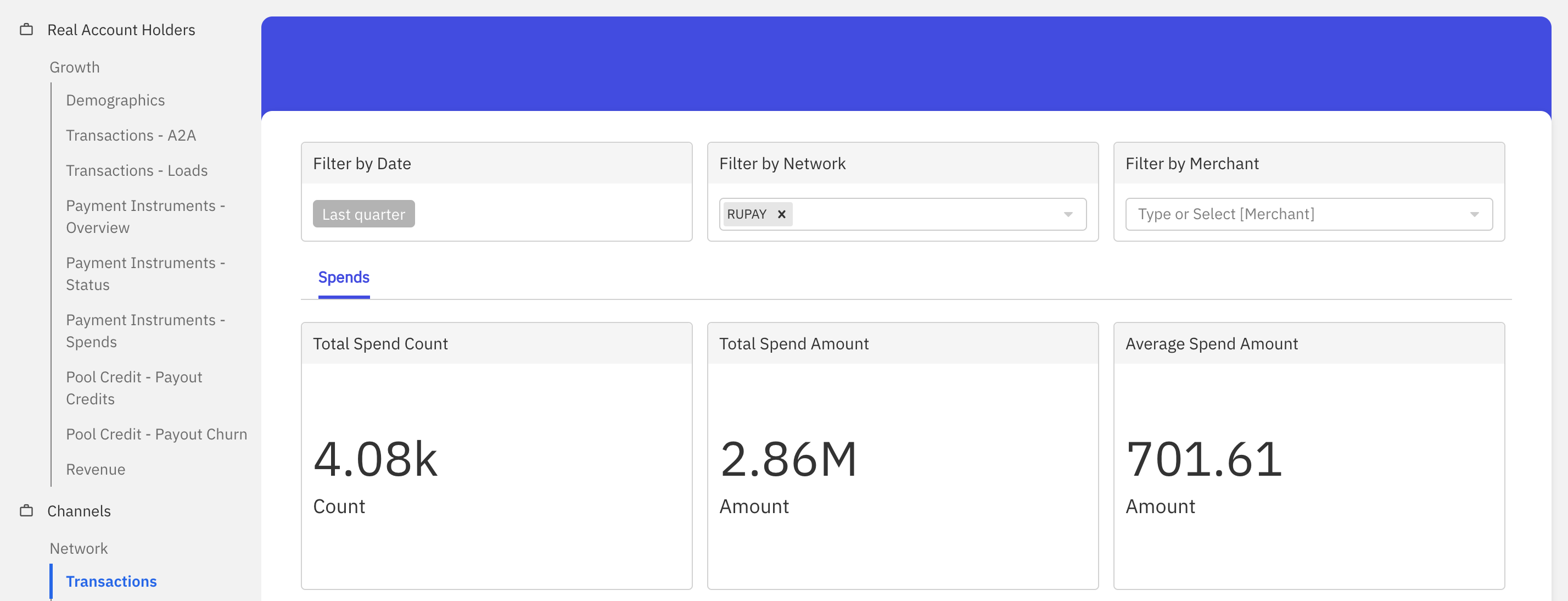Viewport: 1568px width, 601px height.
Task: Click the RUPAY tag label
Action: point(747,214)
